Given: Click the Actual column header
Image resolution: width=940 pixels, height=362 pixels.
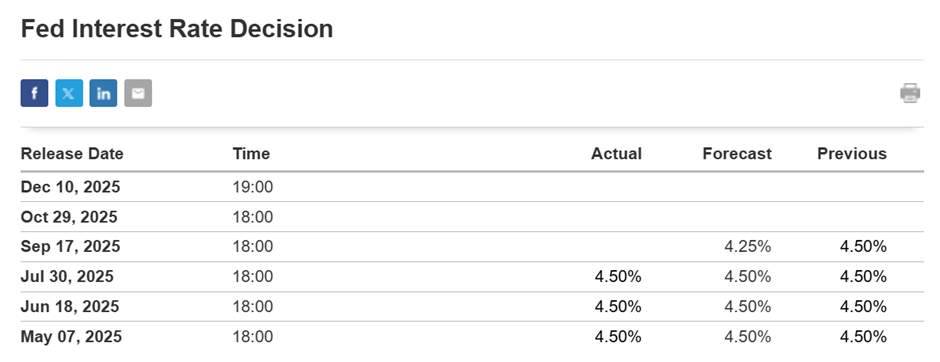Looking at the screenshot, I should coord(616,153).
